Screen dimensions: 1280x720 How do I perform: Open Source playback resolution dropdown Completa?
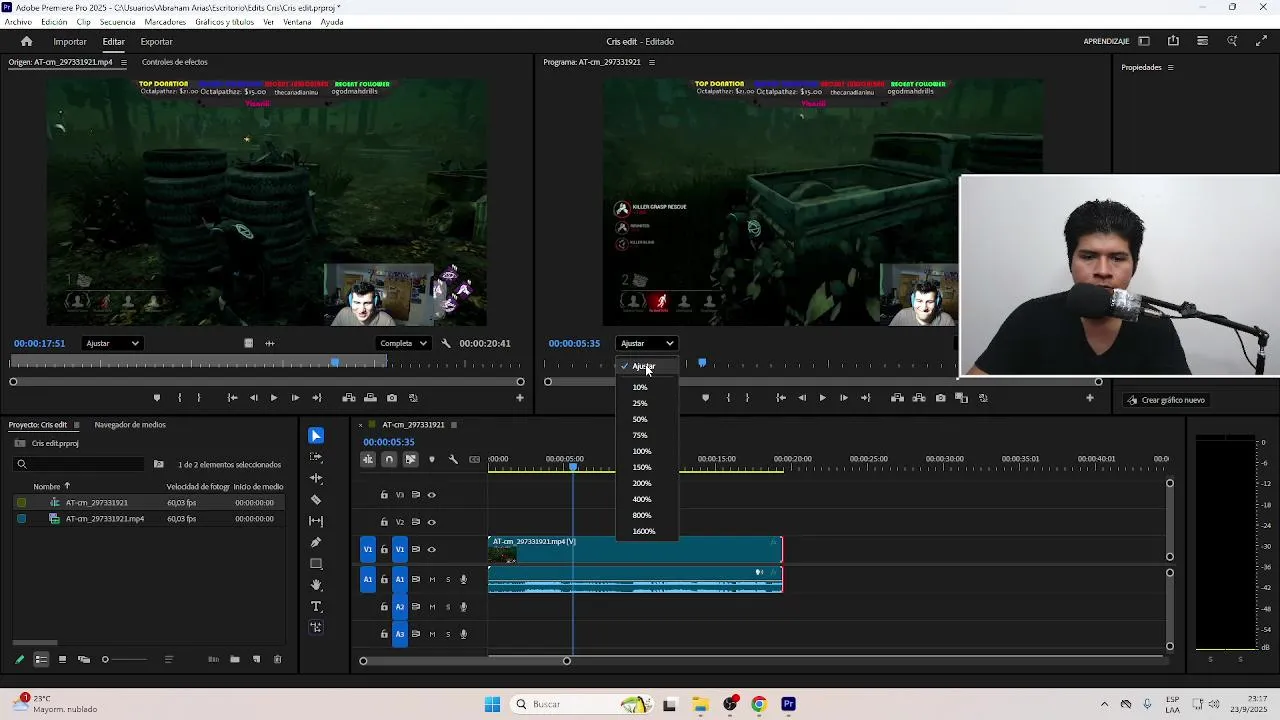pos(404,343)
